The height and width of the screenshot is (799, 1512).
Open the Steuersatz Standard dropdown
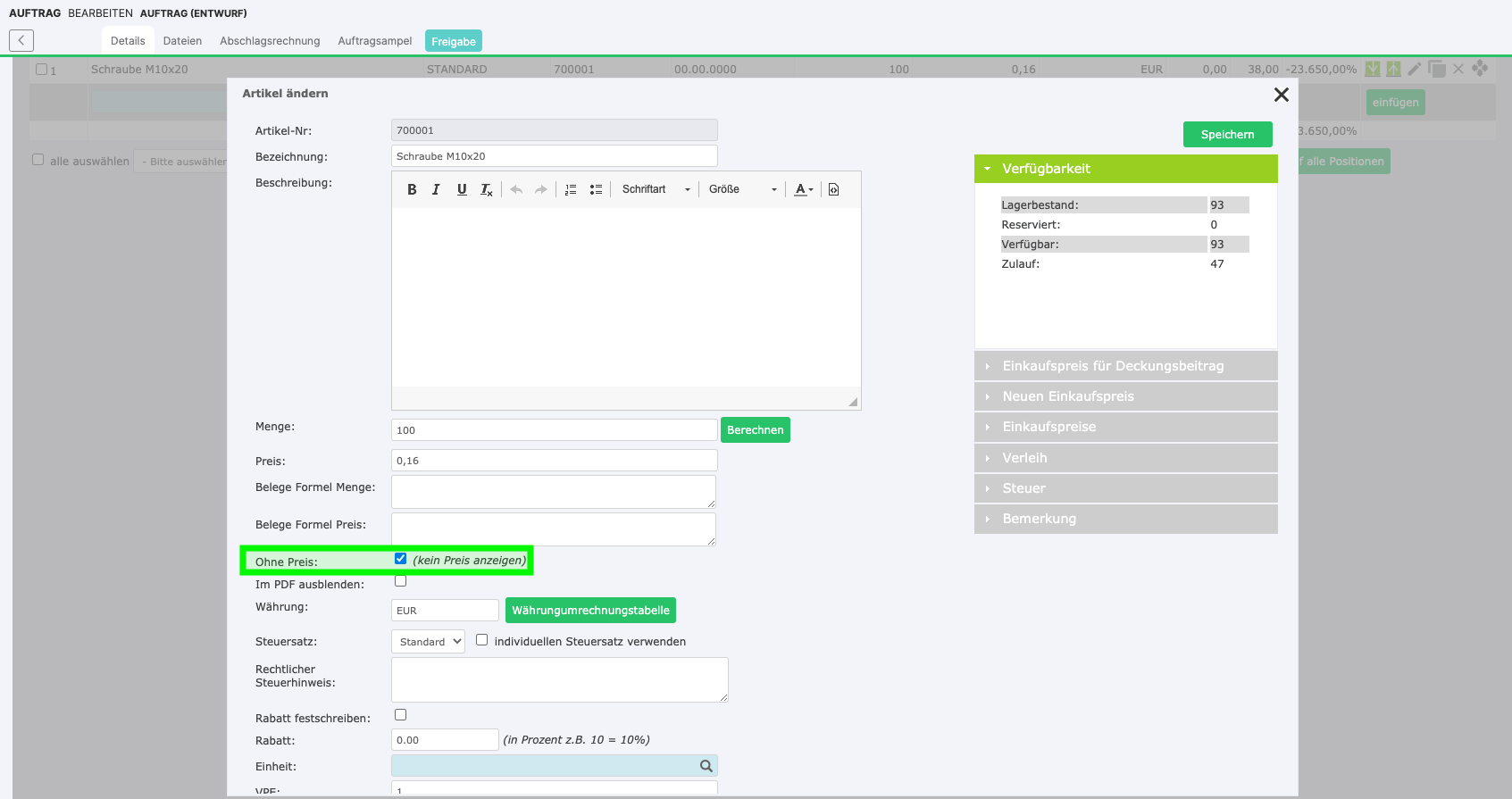tap(428, 642)
